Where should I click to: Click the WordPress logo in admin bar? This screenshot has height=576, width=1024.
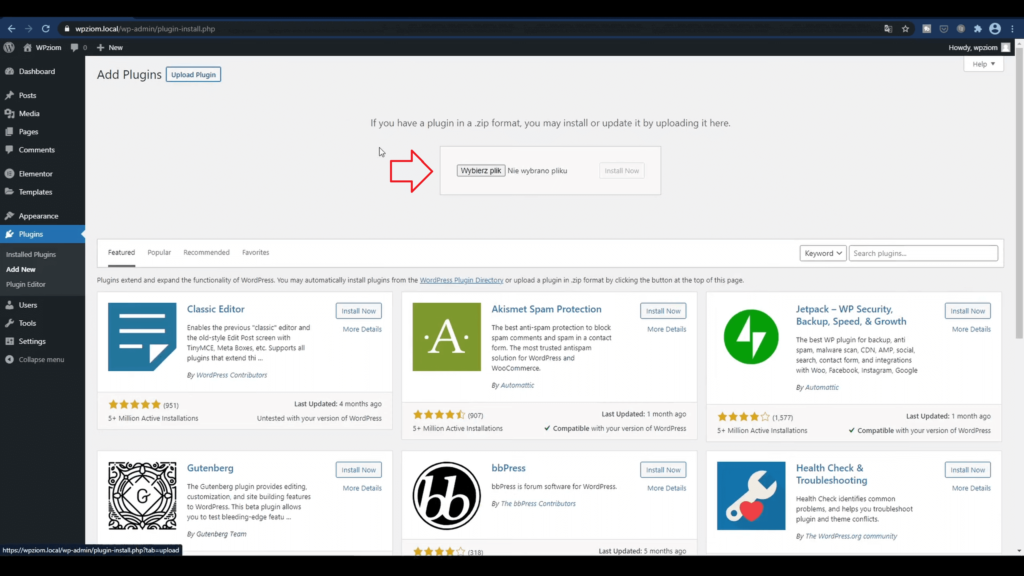click(9, 47)
